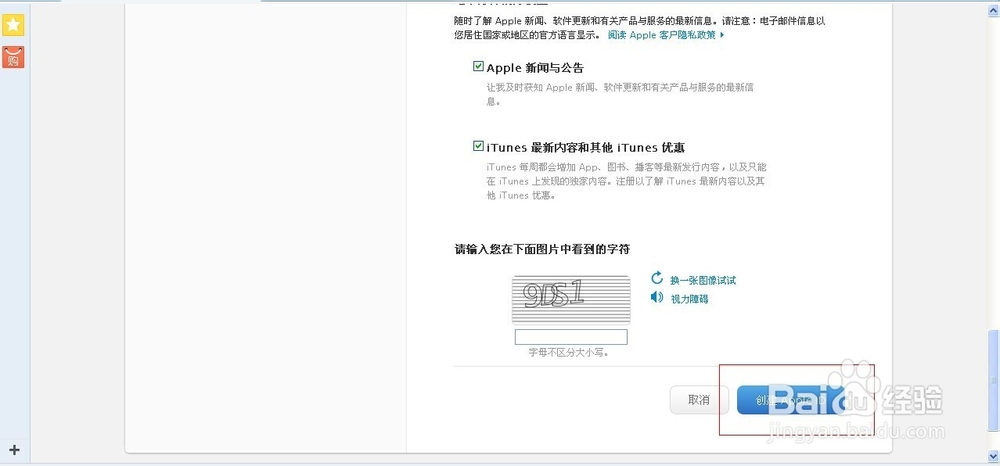This screenshot has width=1000, height=466.
Task: Open the yellow star favorites sidebar icon
Action: tap(13, 25)
